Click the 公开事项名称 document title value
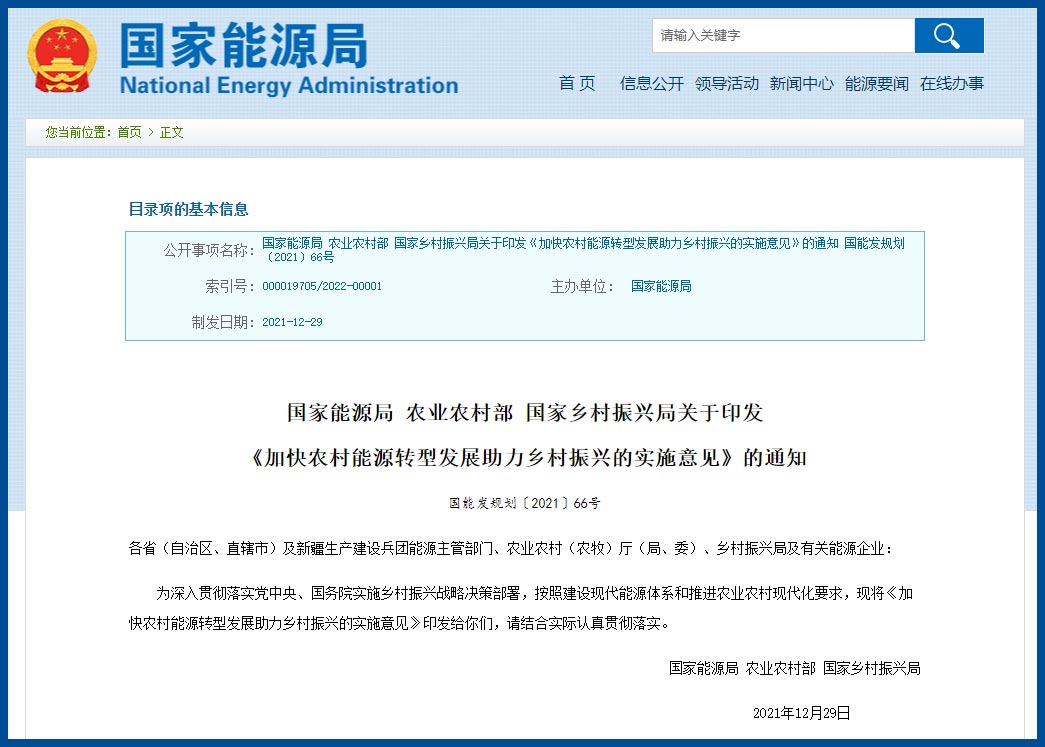This screenshot has height=747, width=1045. (583, 250)
